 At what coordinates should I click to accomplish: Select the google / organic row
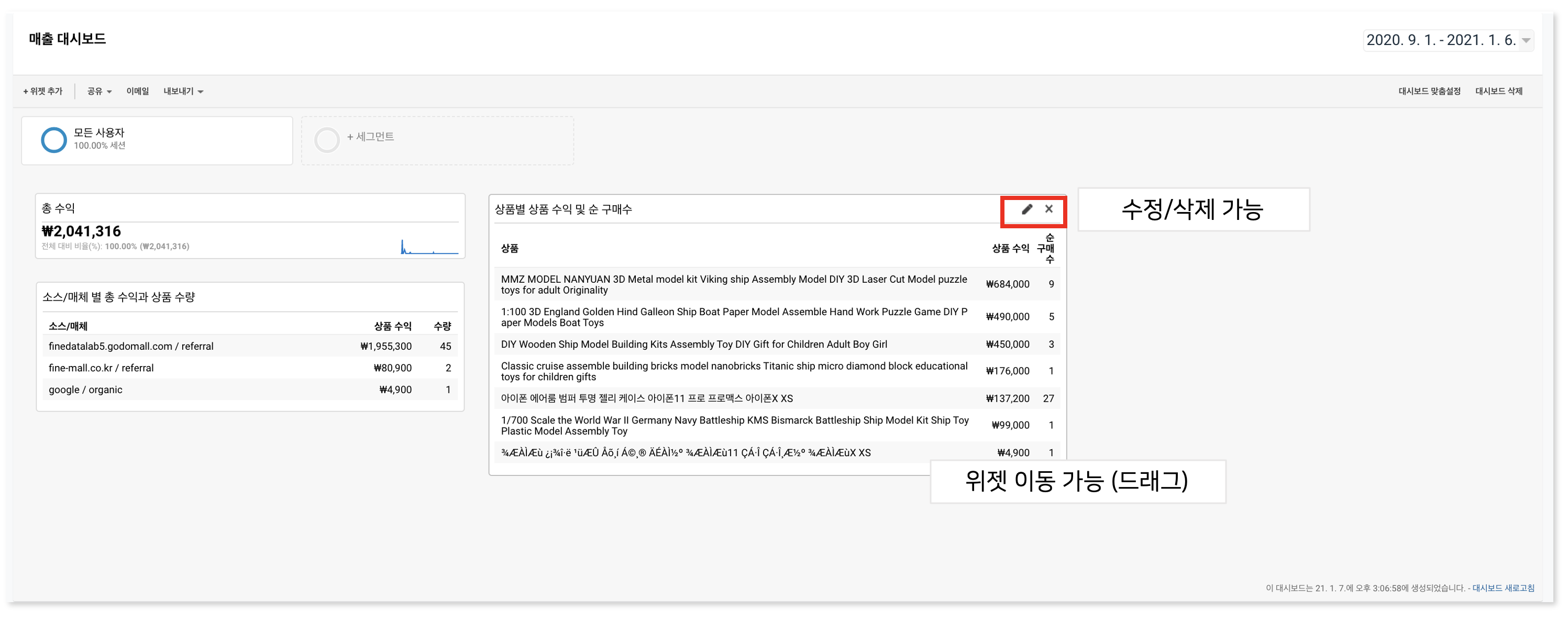pyautogui.click(x=250, y=390)
